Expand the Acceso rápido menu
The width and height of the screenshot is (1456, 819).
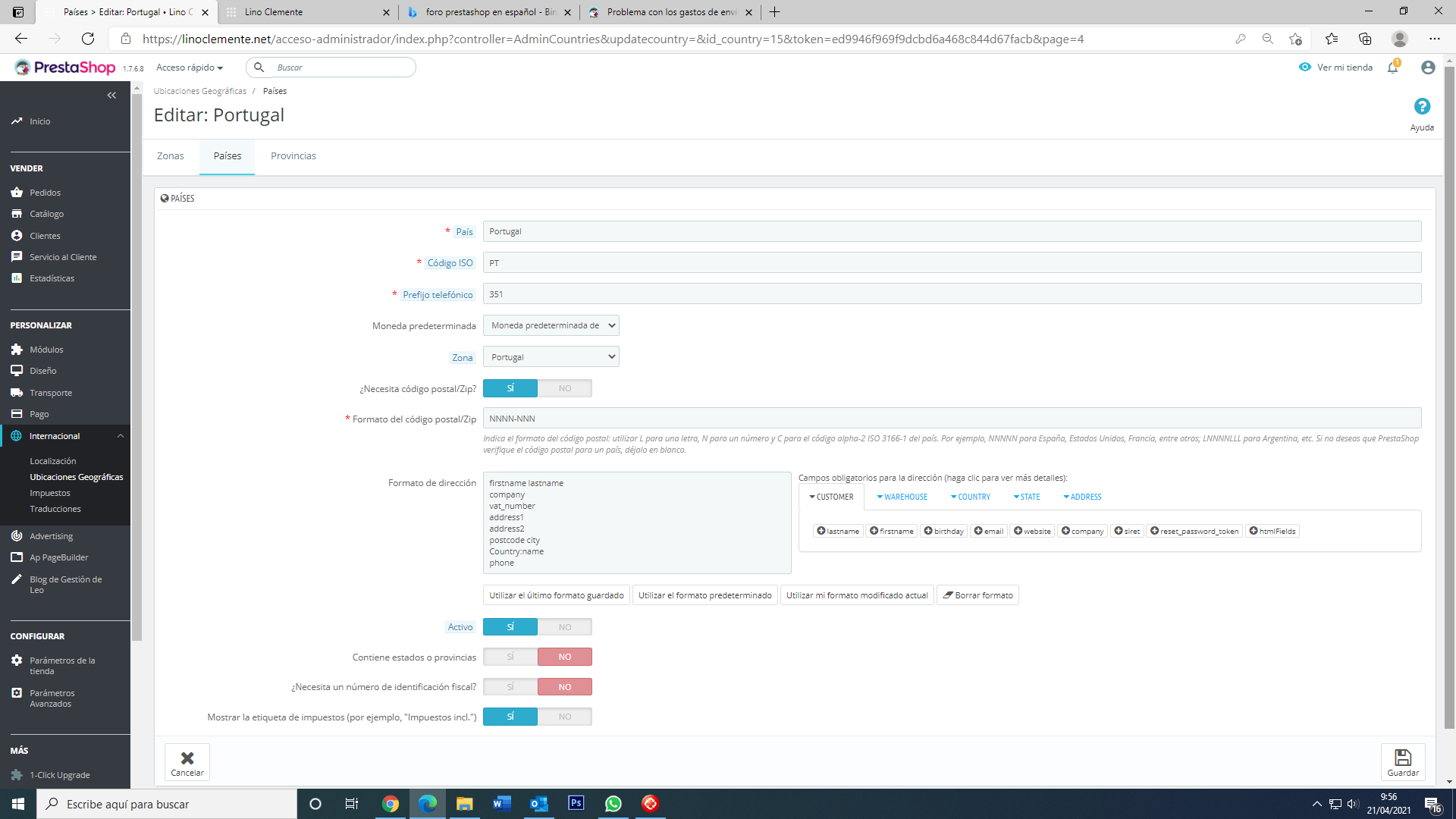pos(190,67)
